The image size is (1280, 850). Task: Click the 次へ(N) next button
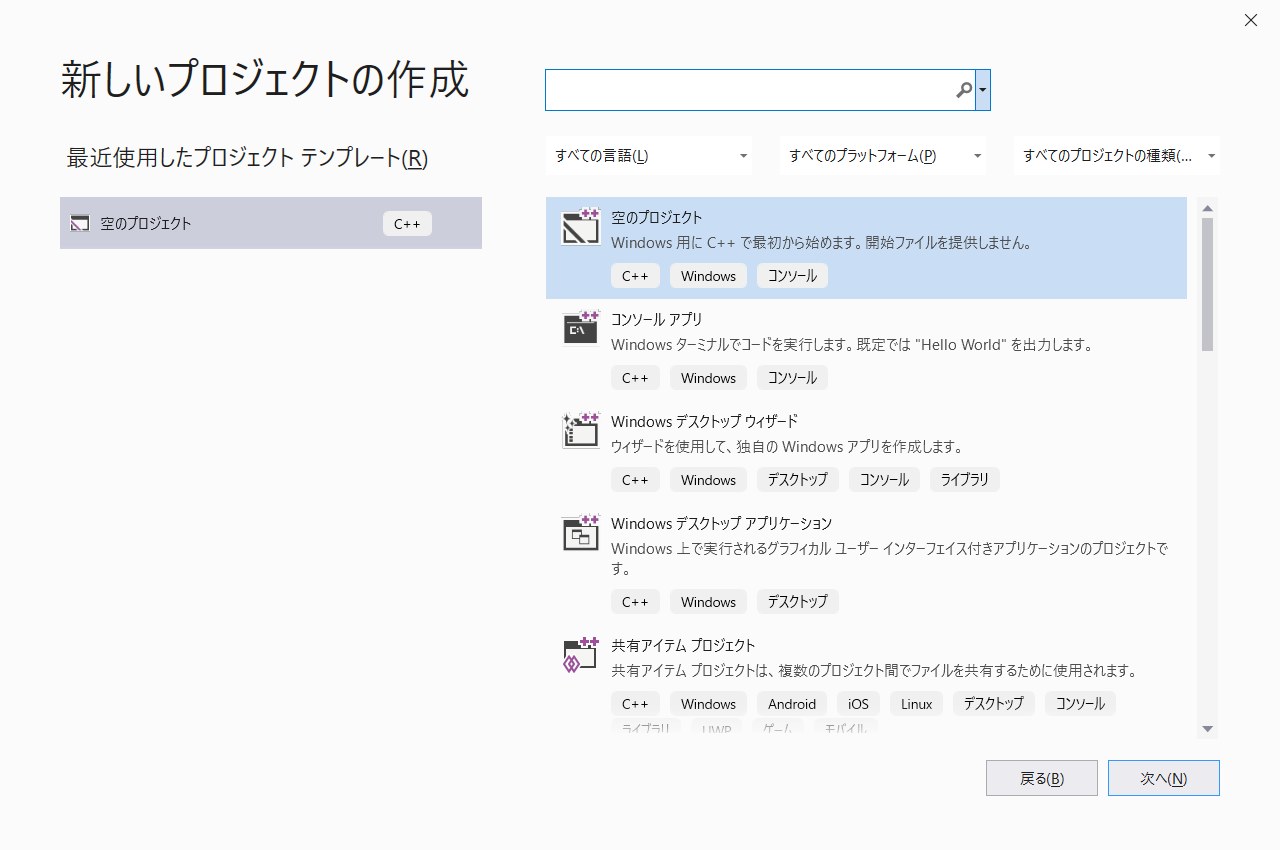[1164, 778]
